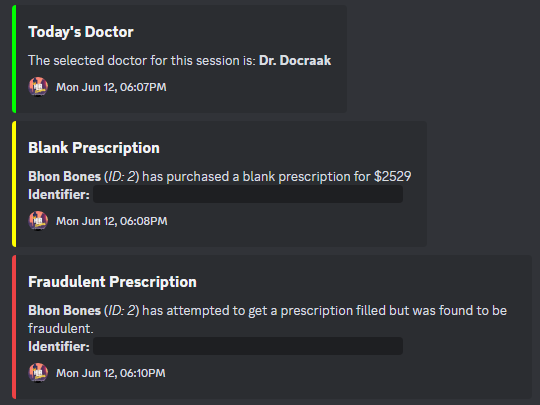
Task: Click the bot avatar in Today's Doctor footer
Action: point(38,87)
